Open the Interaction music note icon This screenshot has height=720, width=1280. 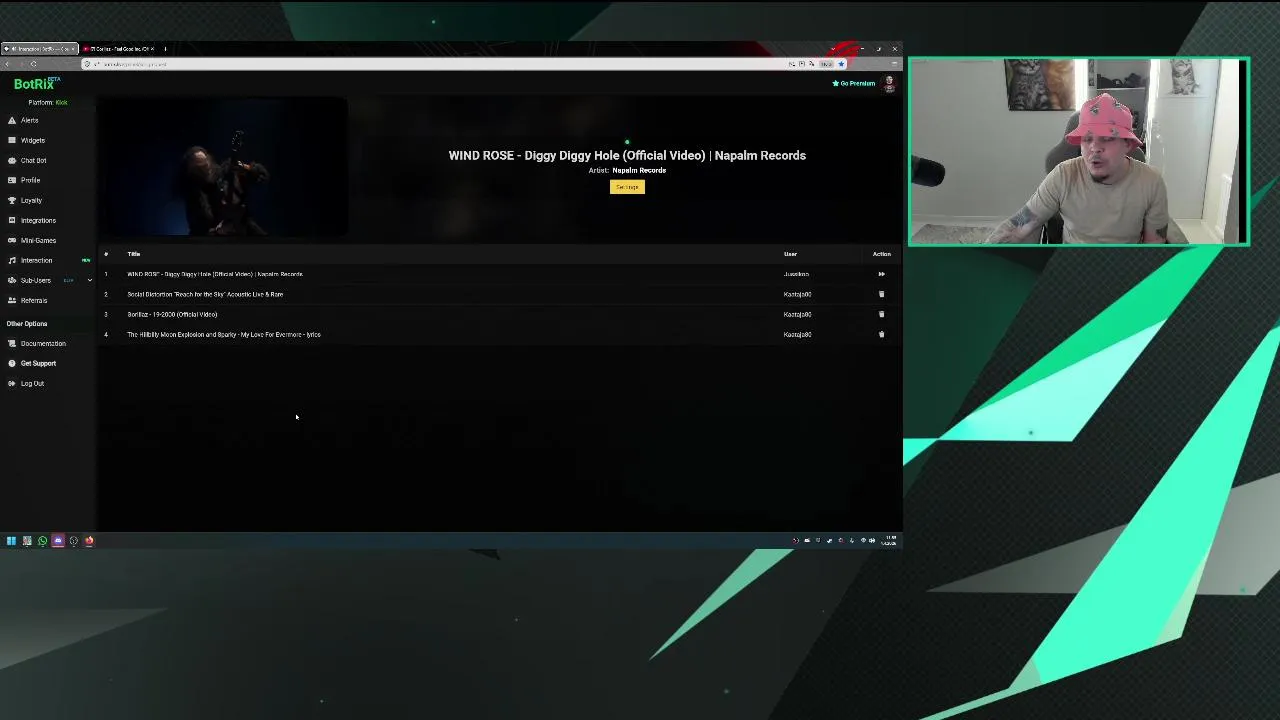(12, 260)
